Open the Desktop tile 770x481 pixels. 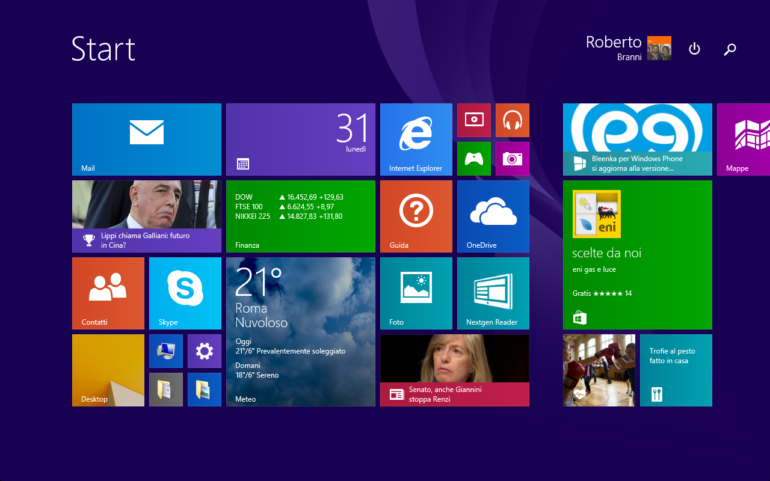coord(108,370)
